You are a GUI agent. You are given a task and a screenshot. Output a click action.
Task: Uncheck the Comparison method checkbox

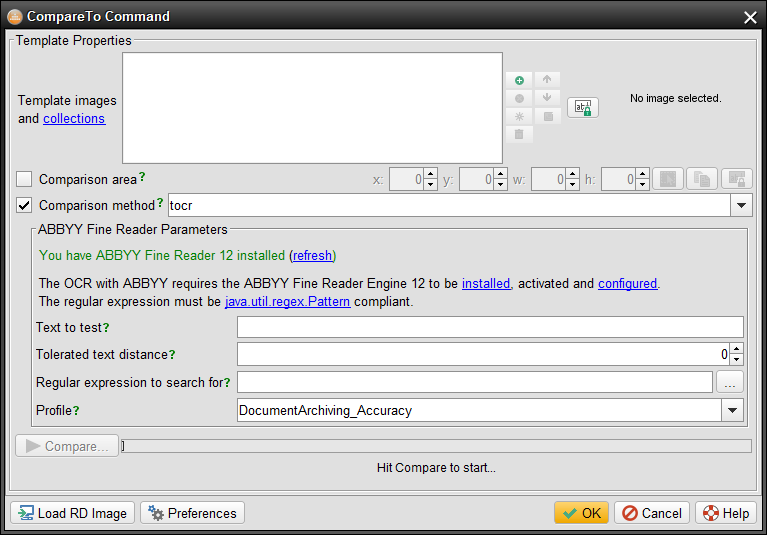point(25,206)
